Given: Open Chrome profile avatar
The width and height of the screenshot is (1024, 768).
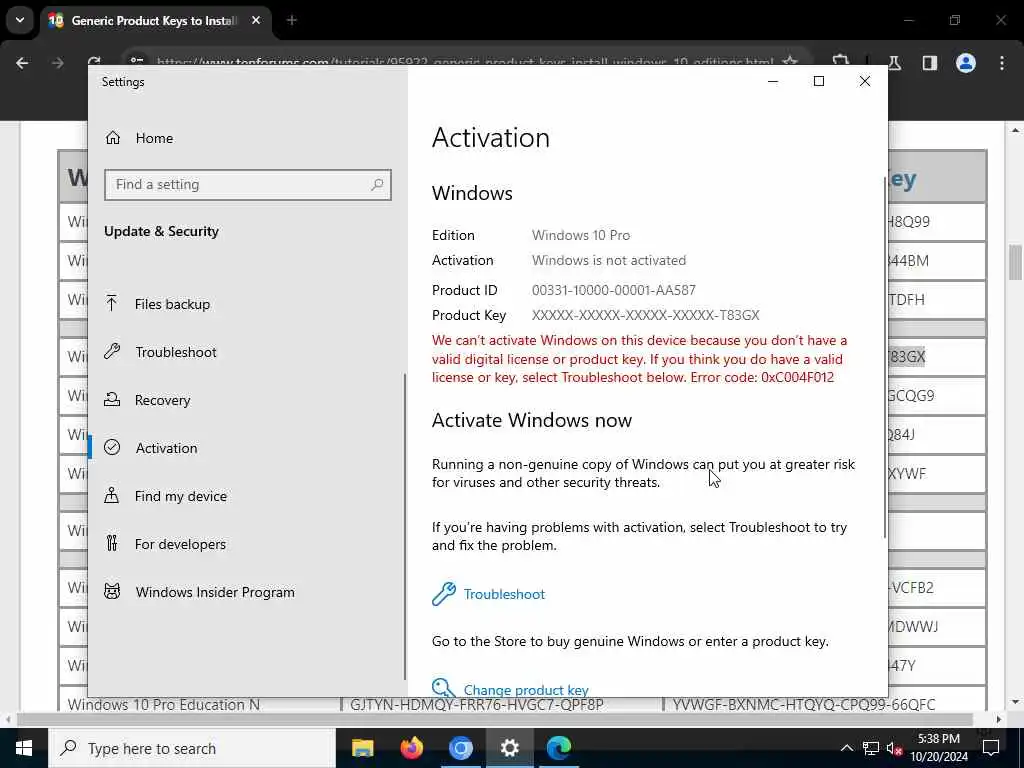Looking at the screenshot, I should click(966, 63).
